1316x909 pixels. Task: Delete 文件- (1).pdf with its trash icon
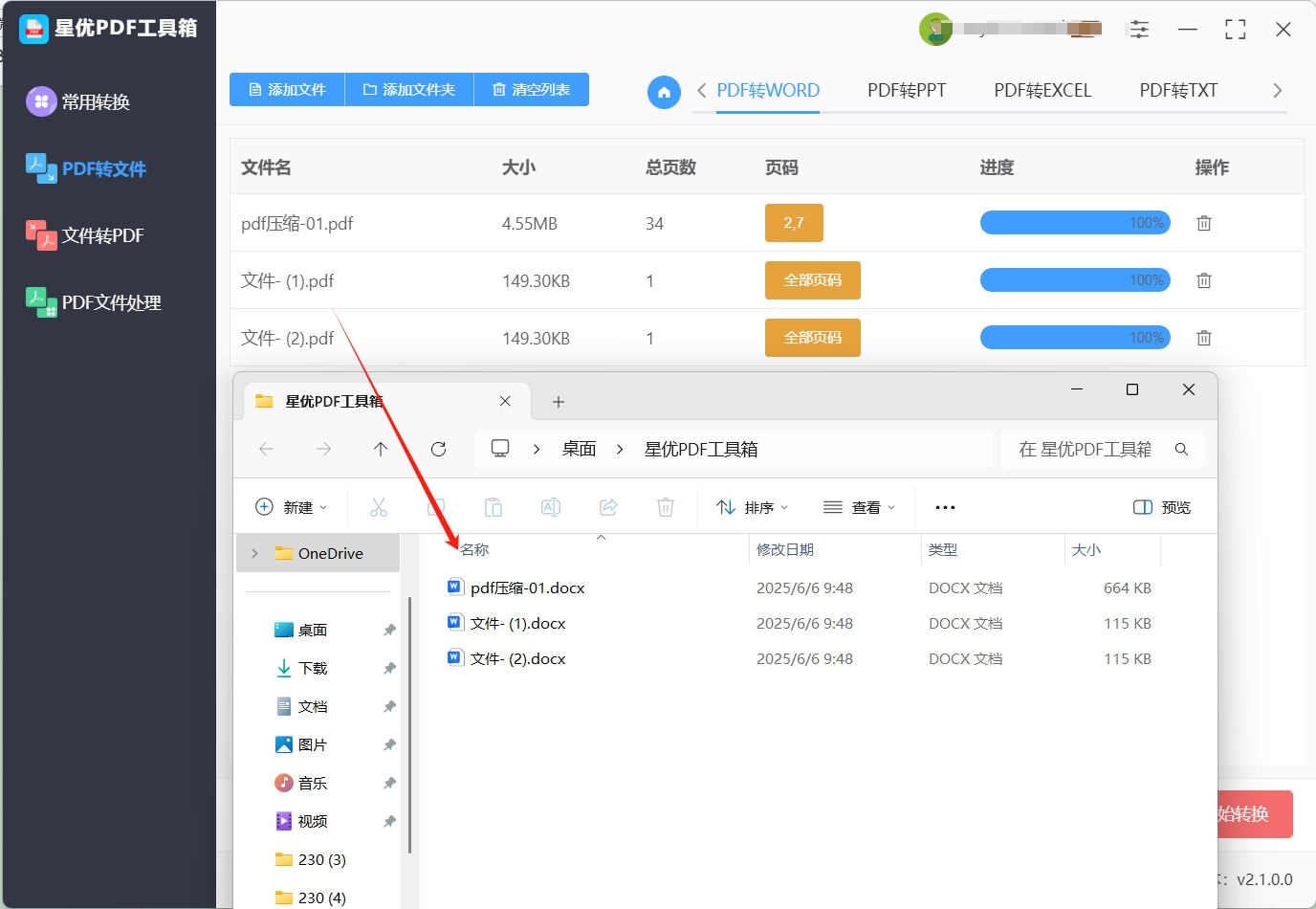[x=1204, y=280]
